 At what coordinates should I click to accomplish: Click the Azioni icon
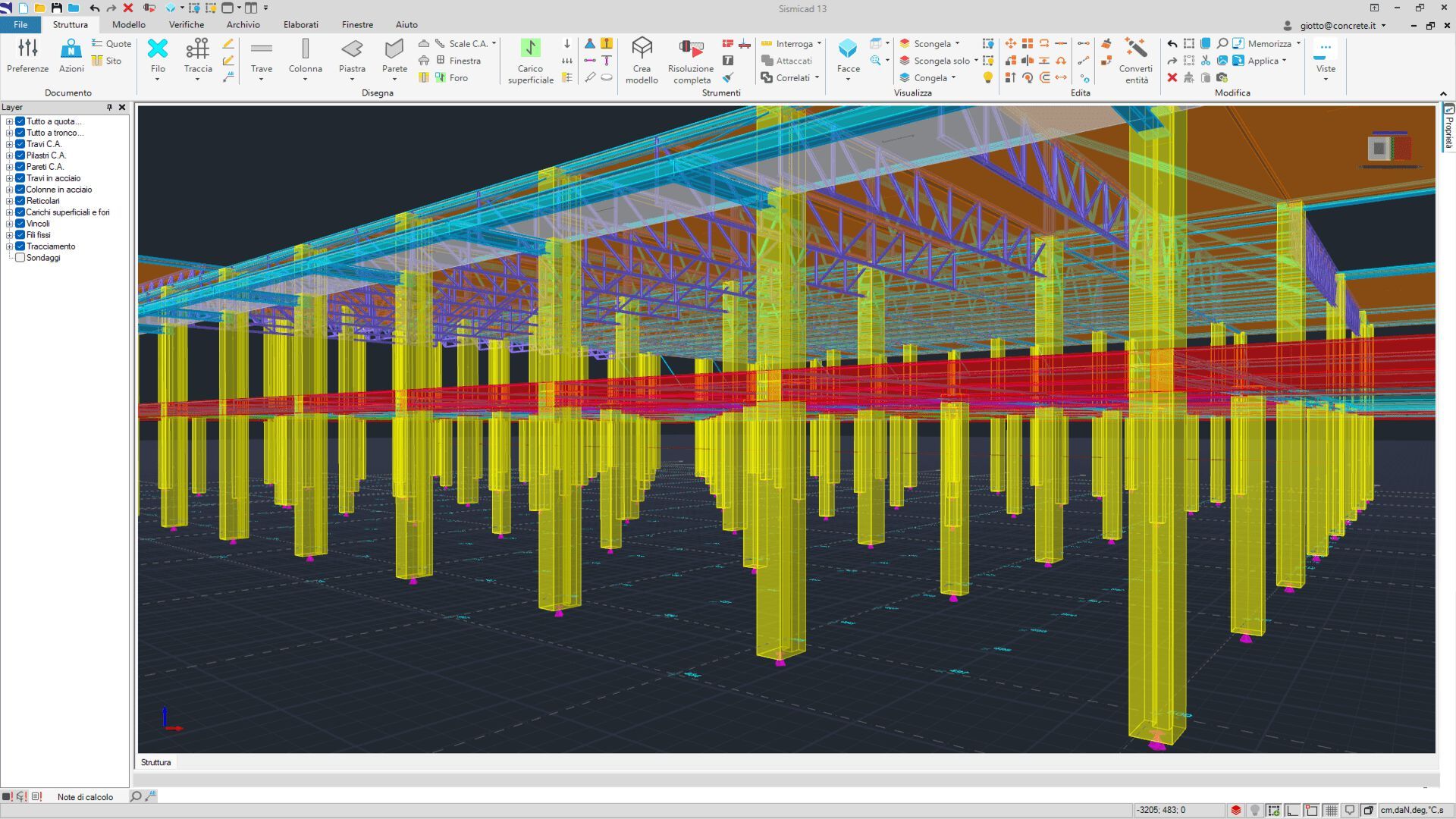pos(71,49)
